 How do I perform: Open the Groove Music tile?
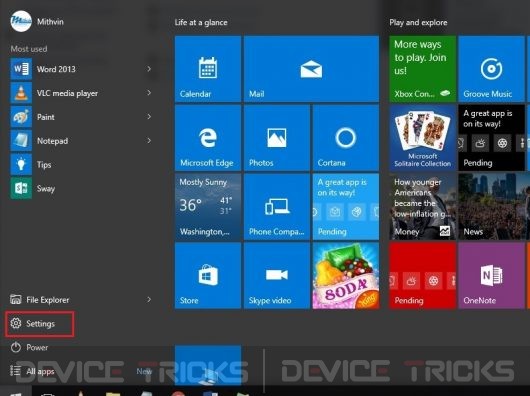pos(491,69)
